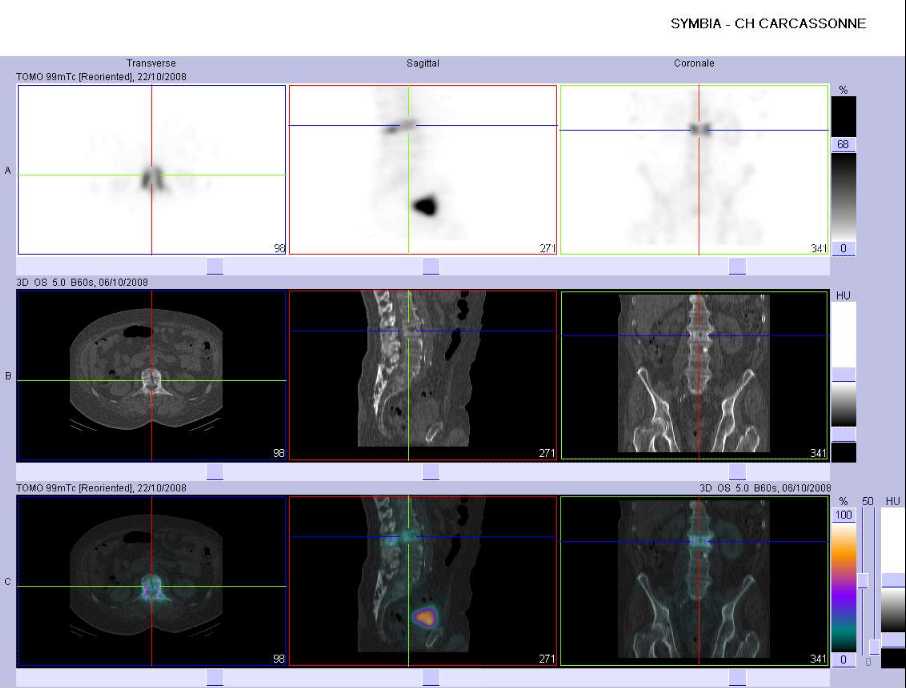Click slice number 98 in row A transverse
906x688 pixels.
click(x=279, y=248)
